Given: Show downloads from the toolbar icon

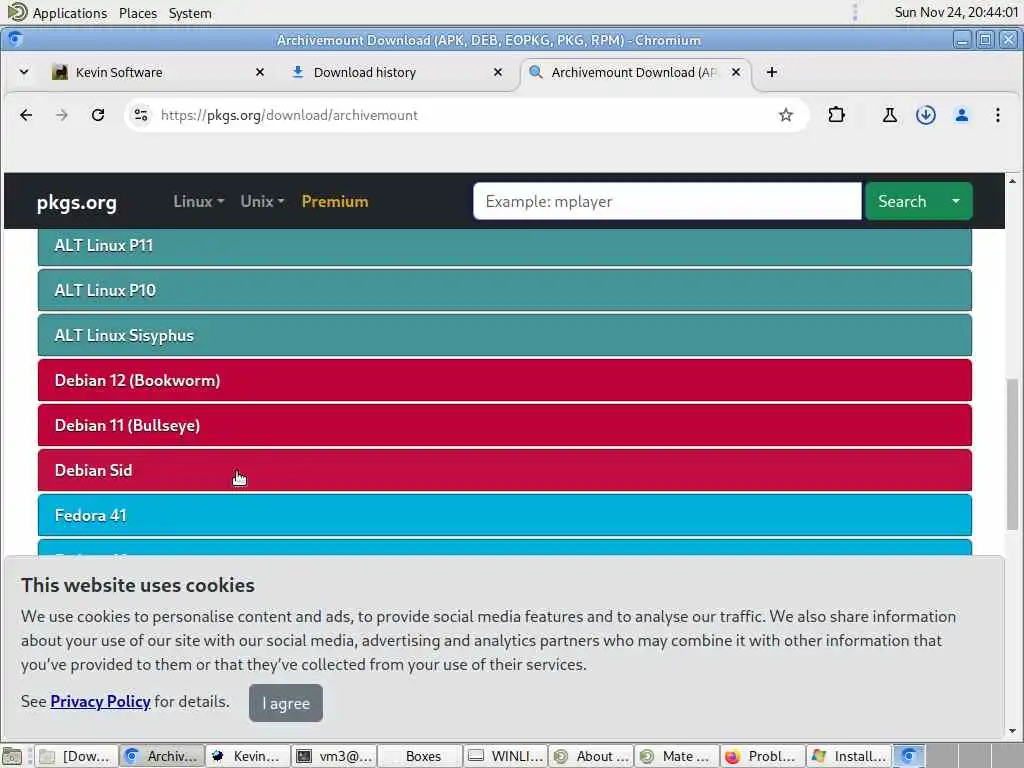Looking at the screenshot, I should (x=925, y=115).
